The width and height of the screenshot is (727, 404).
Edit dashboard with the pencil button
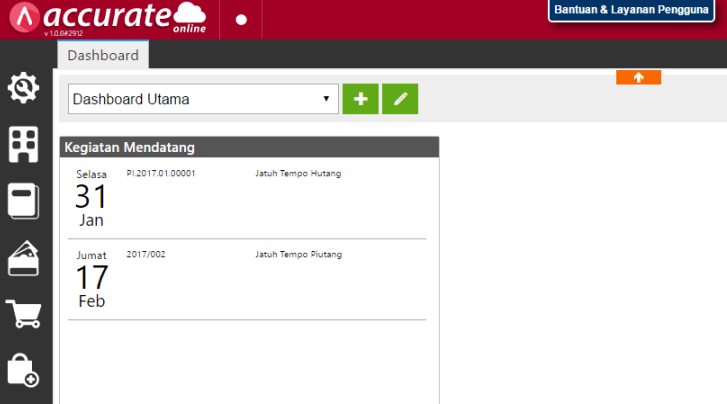click(x=400, y=99)
